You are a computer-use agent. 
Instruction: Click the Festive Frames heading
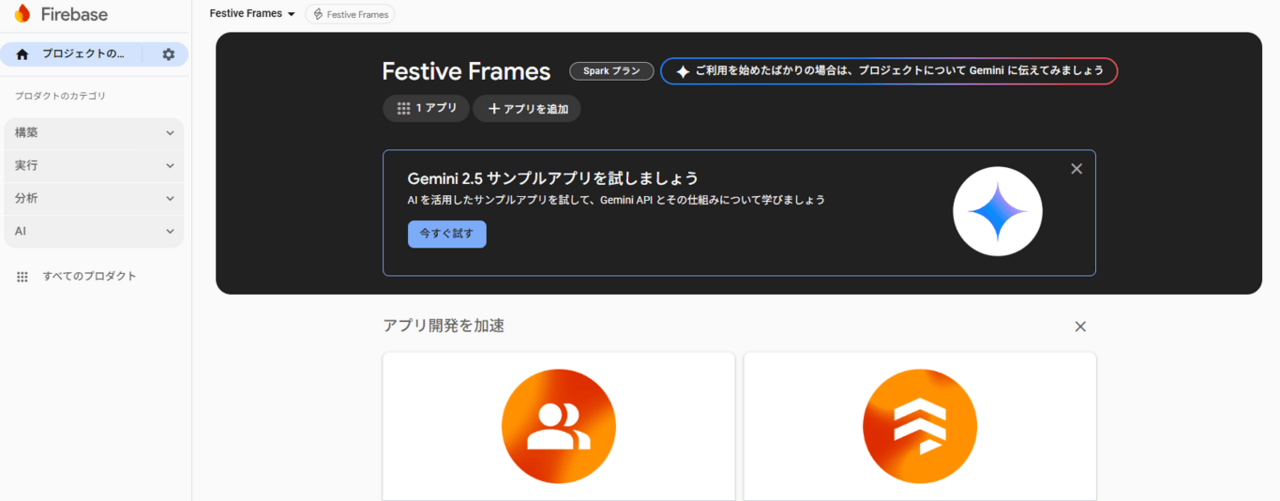[x=466, y=72]
